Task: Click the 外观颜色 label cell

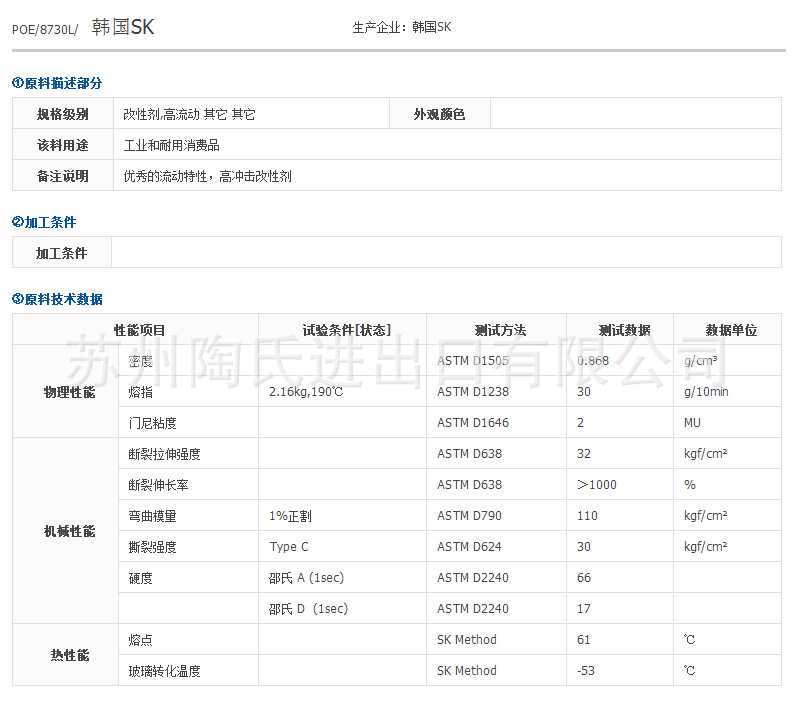Action: pyautogui.click(x=439, y=114)
